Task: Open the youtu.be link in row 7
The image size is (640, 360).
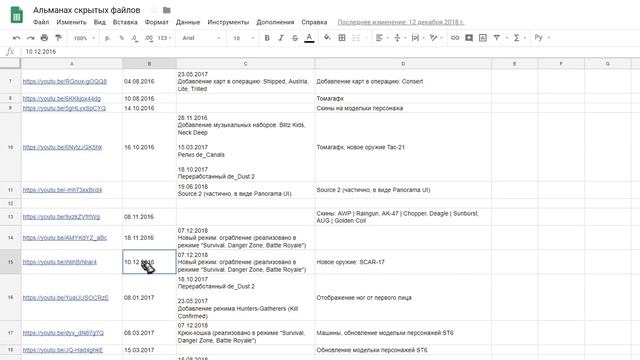Action: click(x=64, y=82)
